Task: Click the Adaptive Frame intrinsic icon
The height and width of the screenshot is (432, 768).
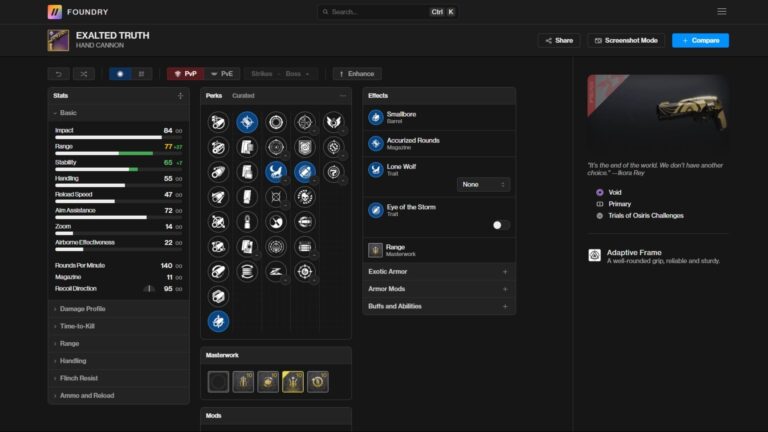Action: (595, 256)
